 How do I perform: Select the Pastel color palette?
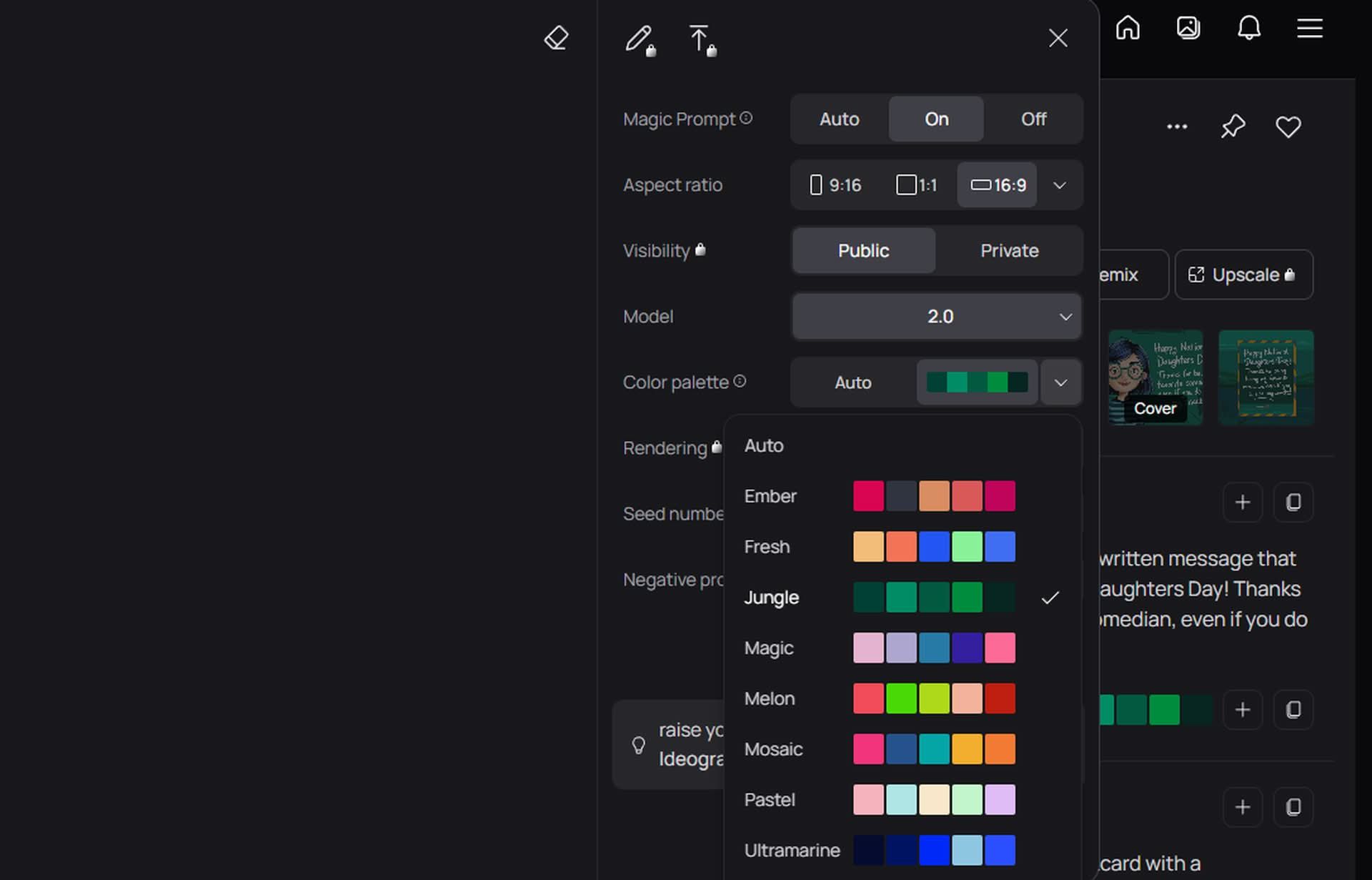pyautogui.click(x=900, y=799)
